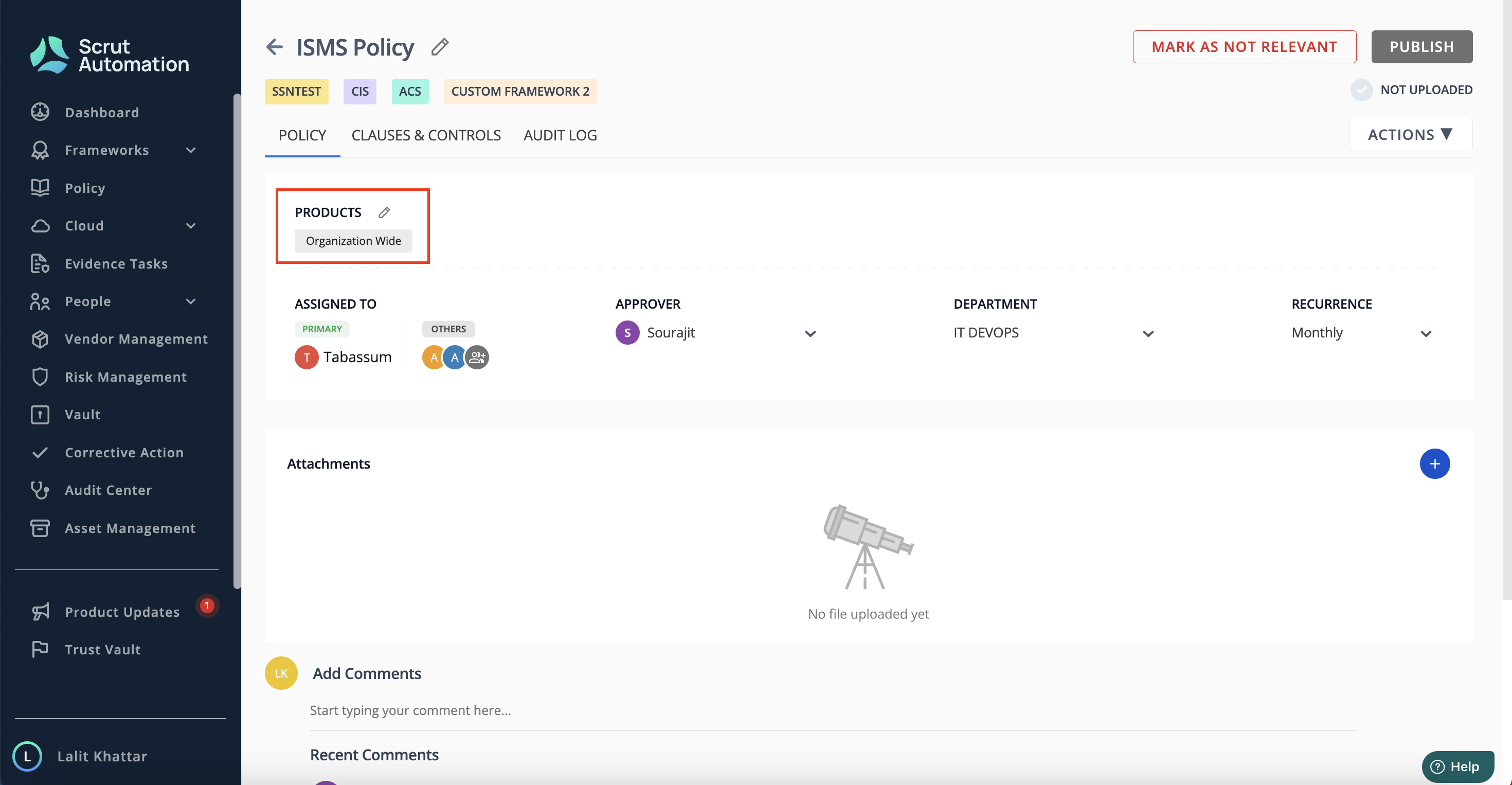Click the Policy book icon
This screenshot has width=1512, height=785.
click(40, 187)
